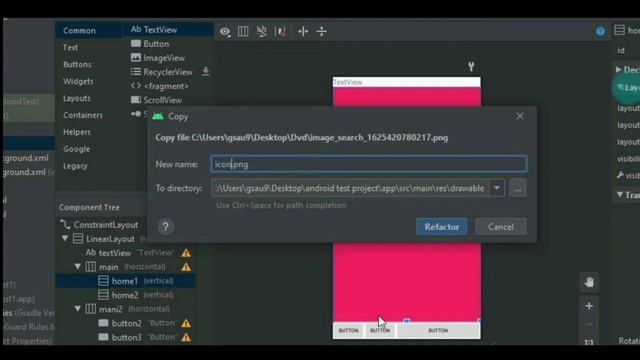Select Containers palette category
640x360 pixels.
tap(83, 115)
